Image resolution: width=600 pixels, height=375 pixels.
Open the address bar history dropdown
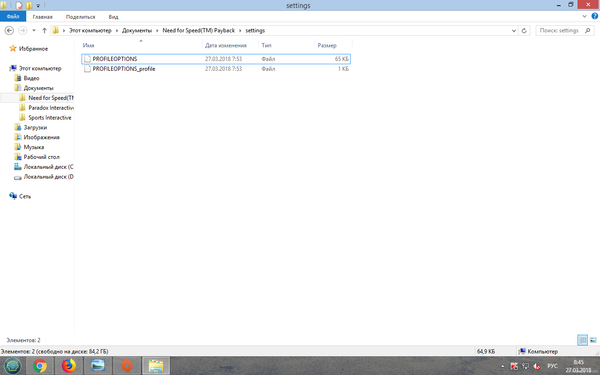pos(514,31)
